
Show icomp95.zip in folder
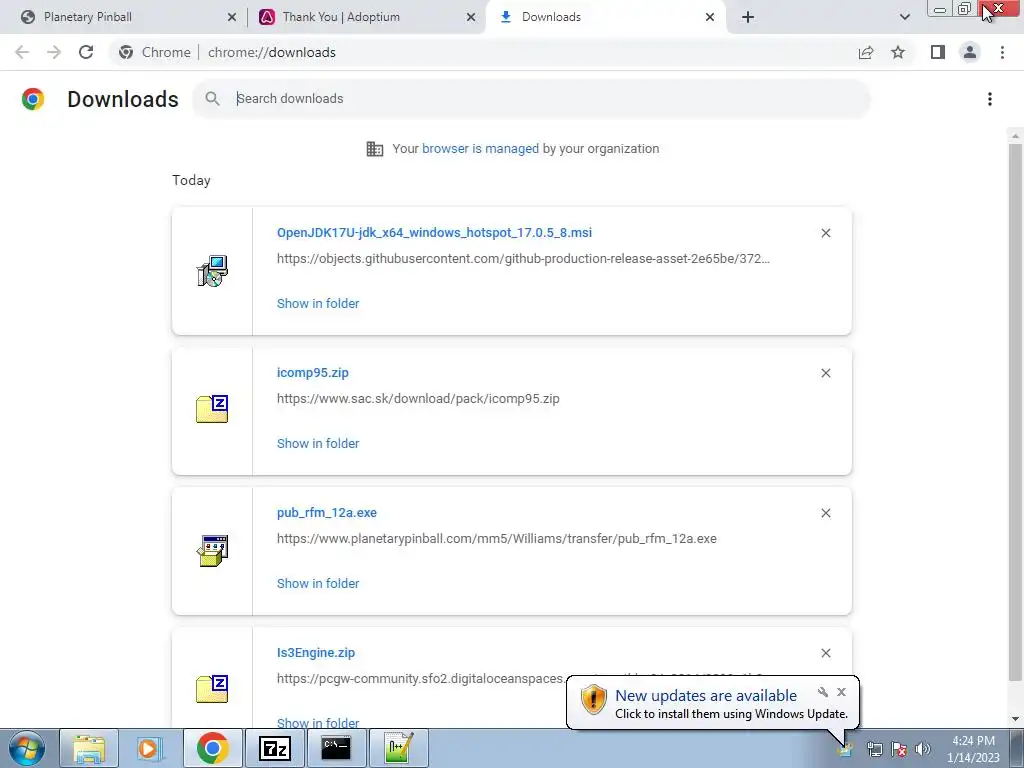[x=318, y=443]
